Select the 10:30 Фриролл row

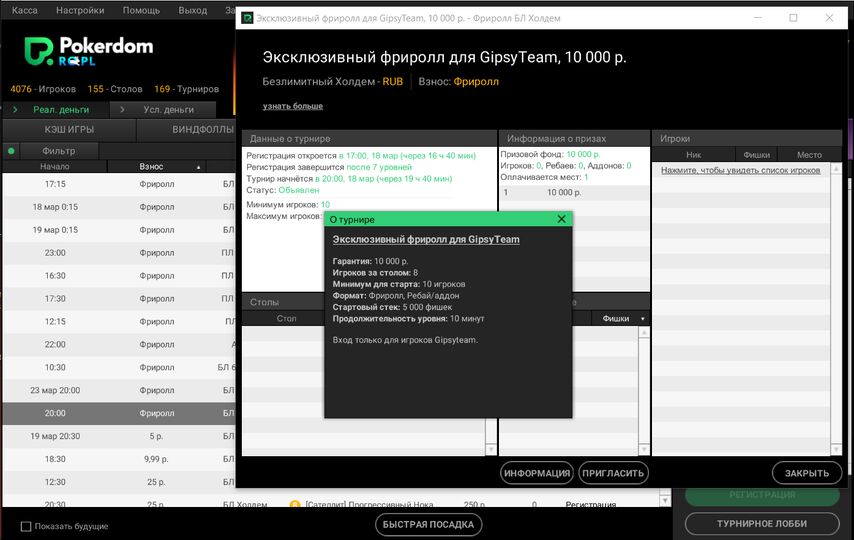[119, 367]
